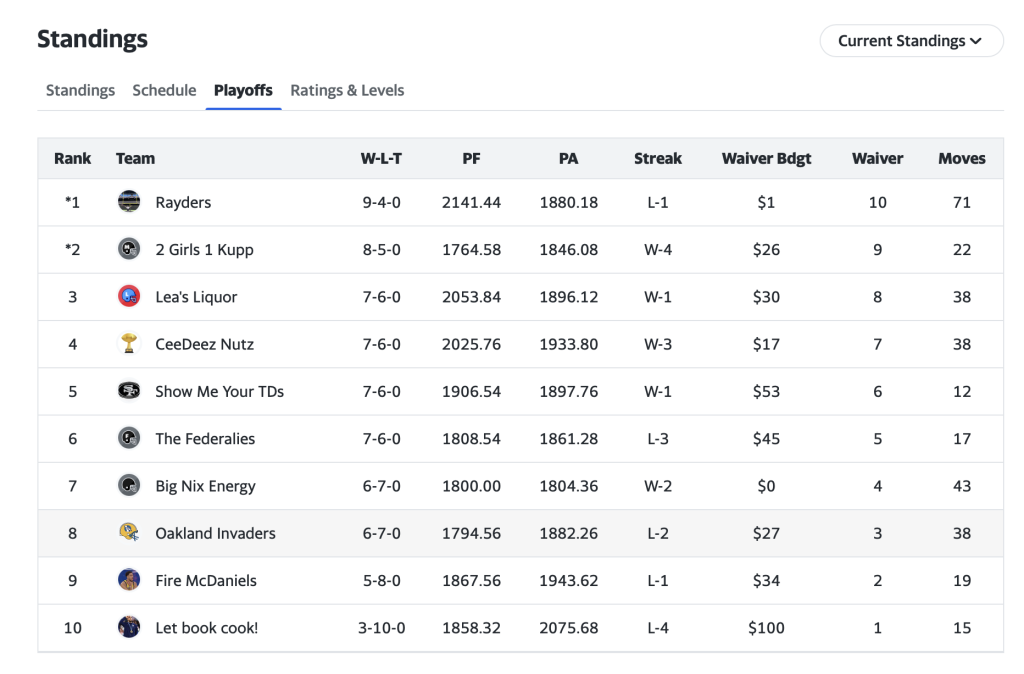Image resolution: width=1024 pixels, height=674 pixels.
Task: Open the Schedule tab
Action: pos(164,90)
